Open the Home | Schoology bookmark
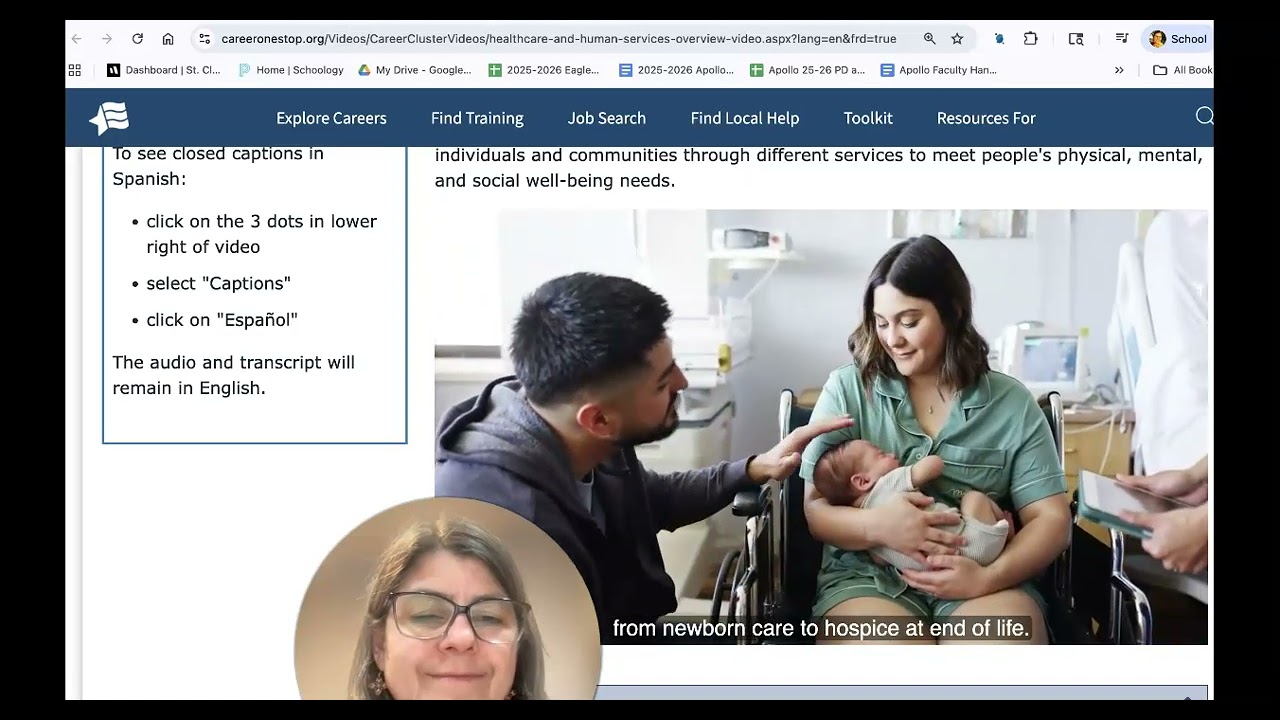This screenshot has height=720, width=1280. 291,70
